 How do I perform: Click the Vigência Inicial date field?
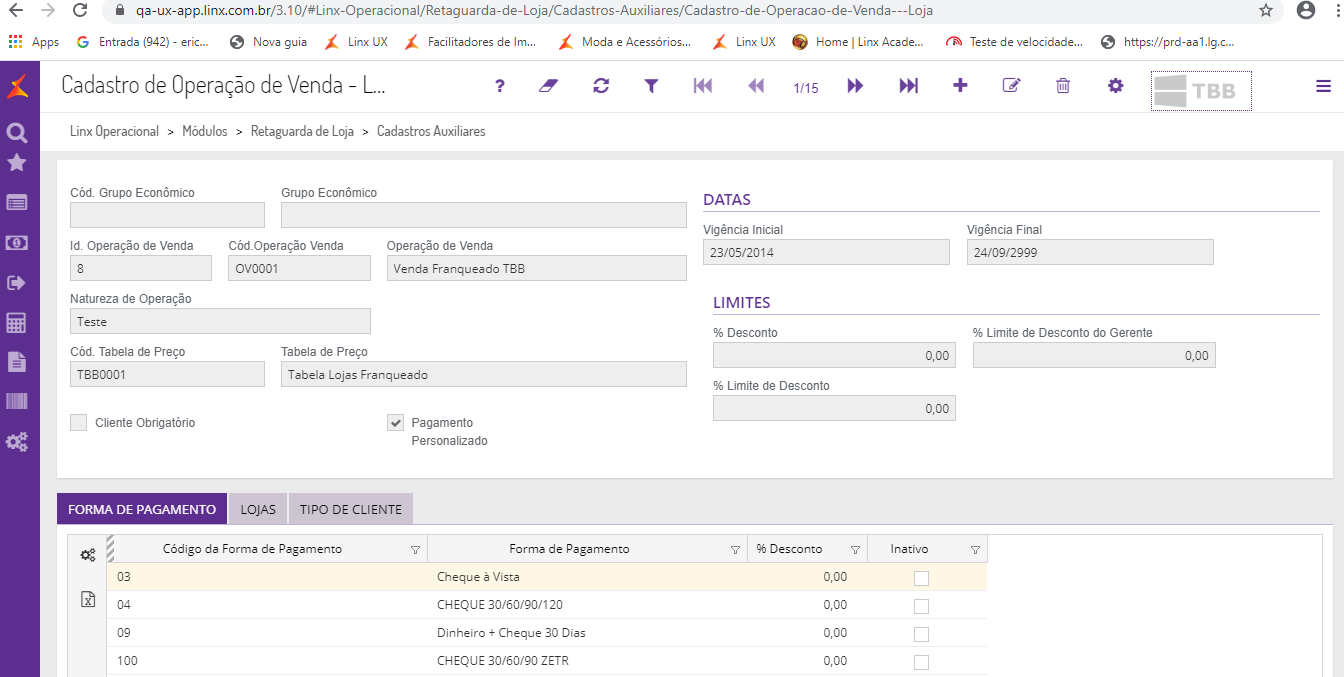(826, 252)
